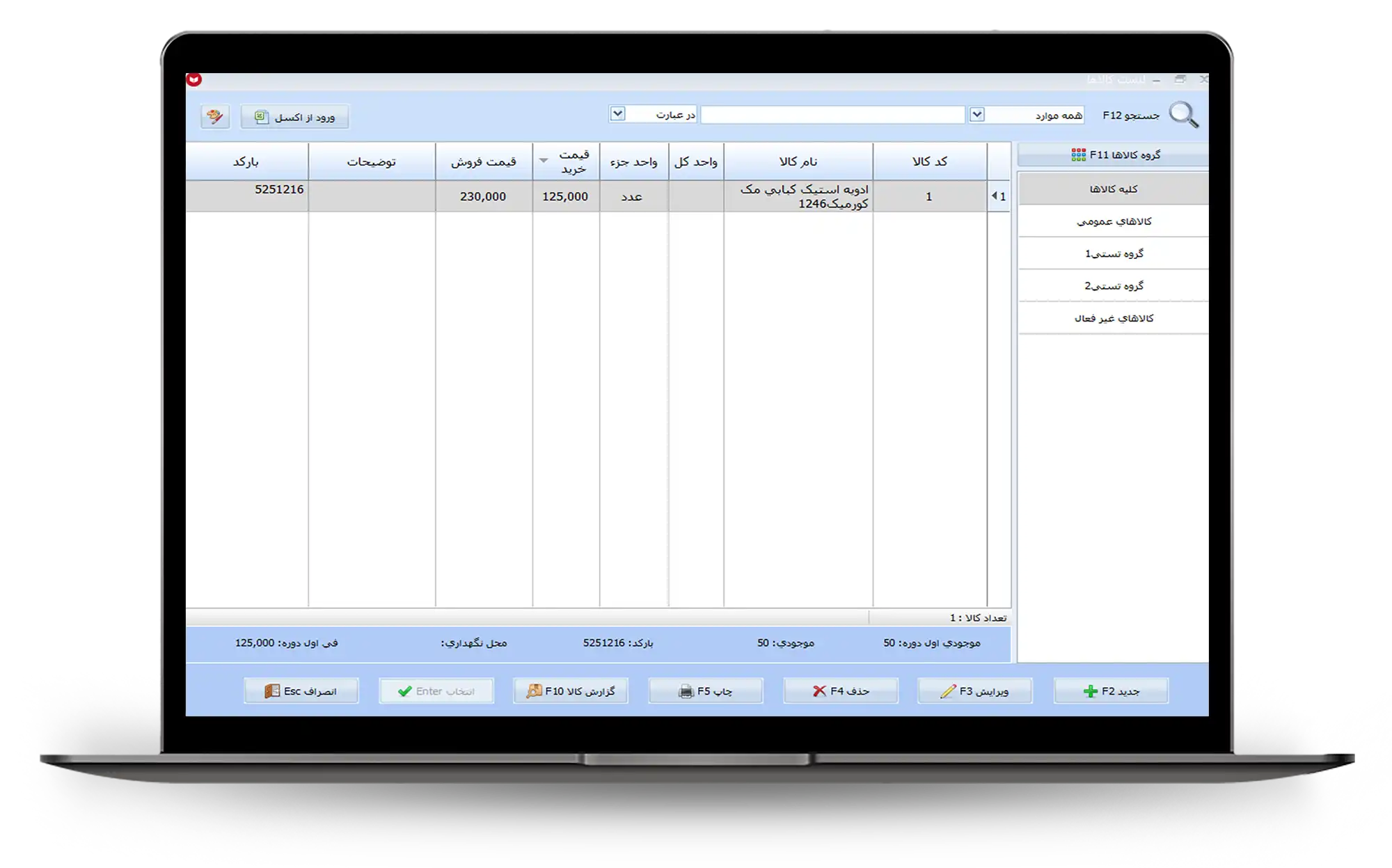
Task: Select the 'گروه تستی1' group
Action: coord(1114,253)
